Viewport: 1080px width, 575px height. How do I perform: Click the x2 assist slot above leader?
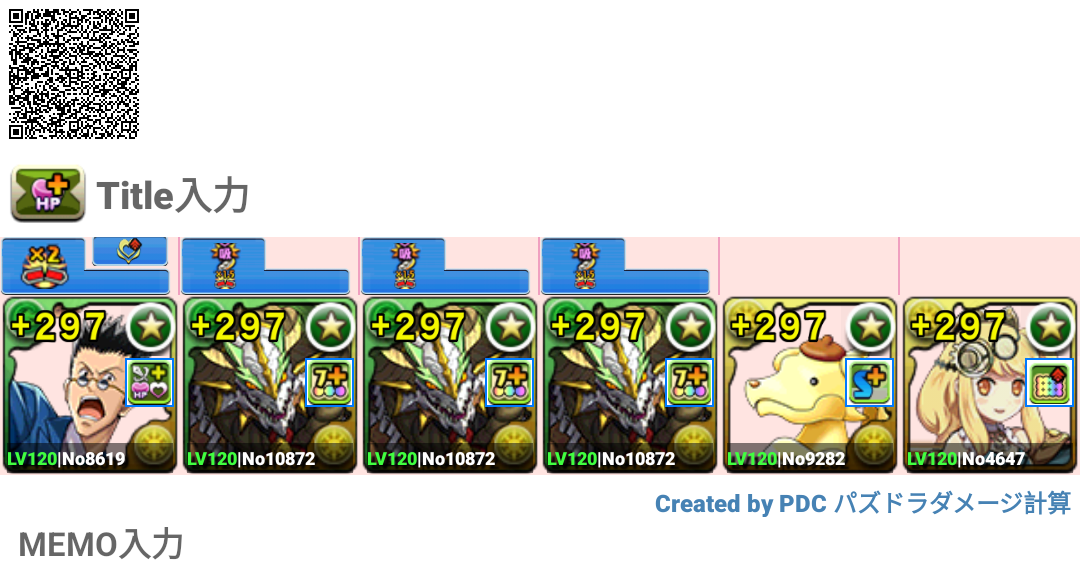coord(45,266)
